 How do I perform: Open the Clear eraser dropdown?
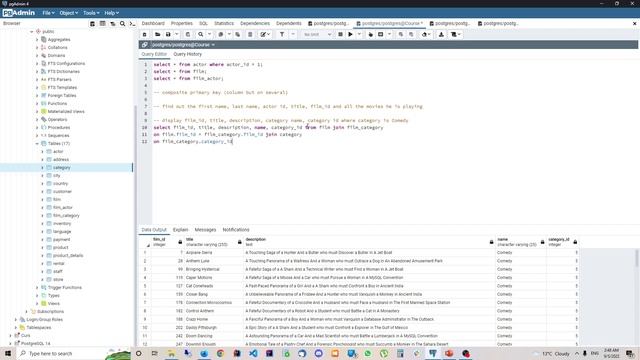click(x=426, y=35)
